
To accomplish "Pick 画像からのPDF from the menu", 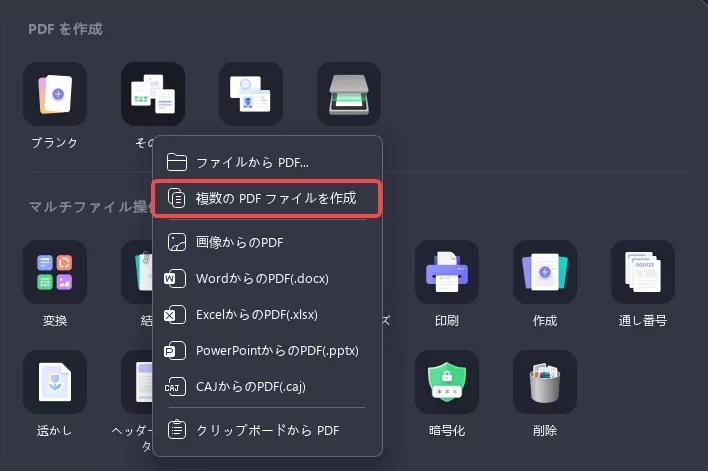I will [x=267, y=242].
